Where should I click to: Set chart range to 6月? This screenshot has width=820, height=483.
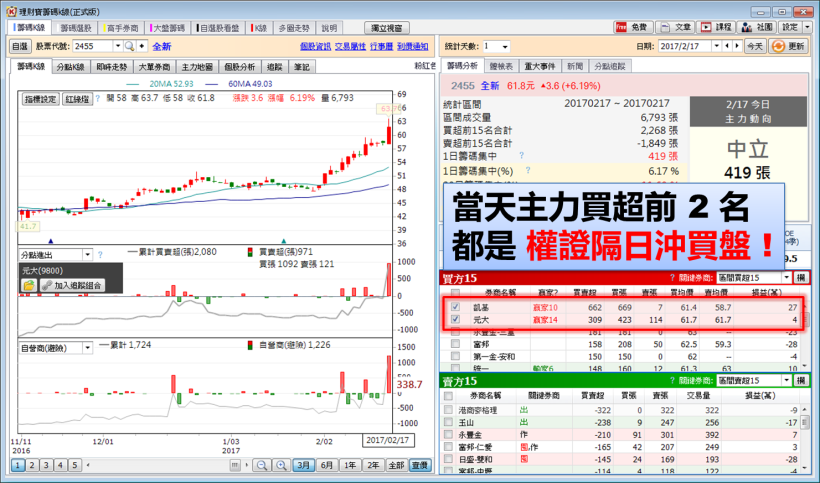326,465
